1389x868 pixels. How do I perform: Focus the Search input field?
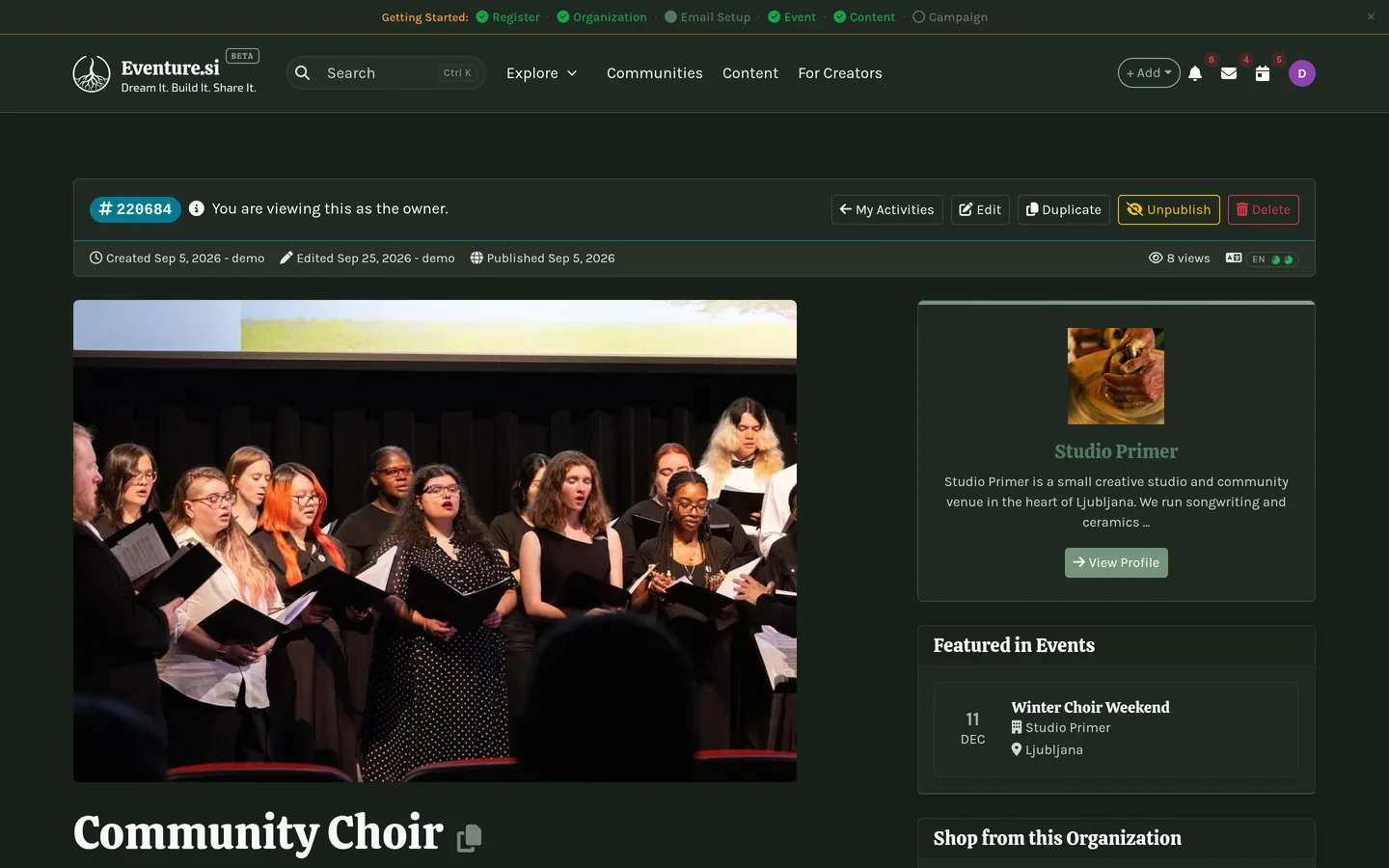point(386,73)
